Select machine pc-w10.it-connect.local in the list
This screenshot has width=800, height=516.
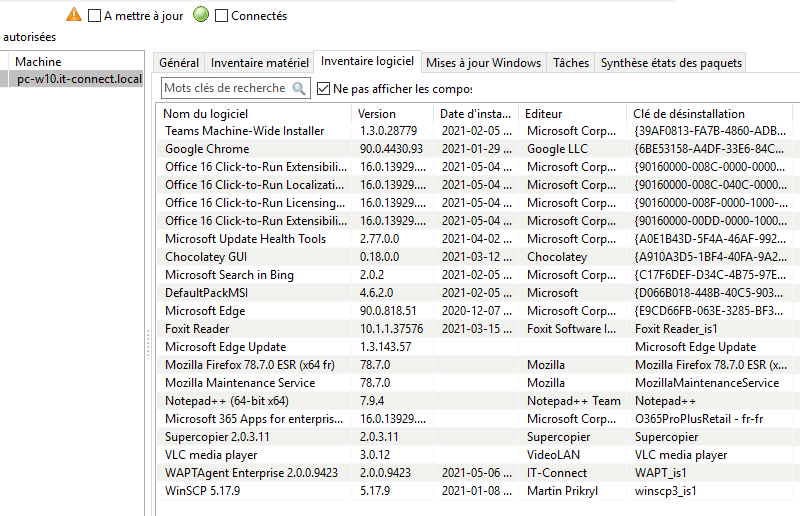click(79, 79)
